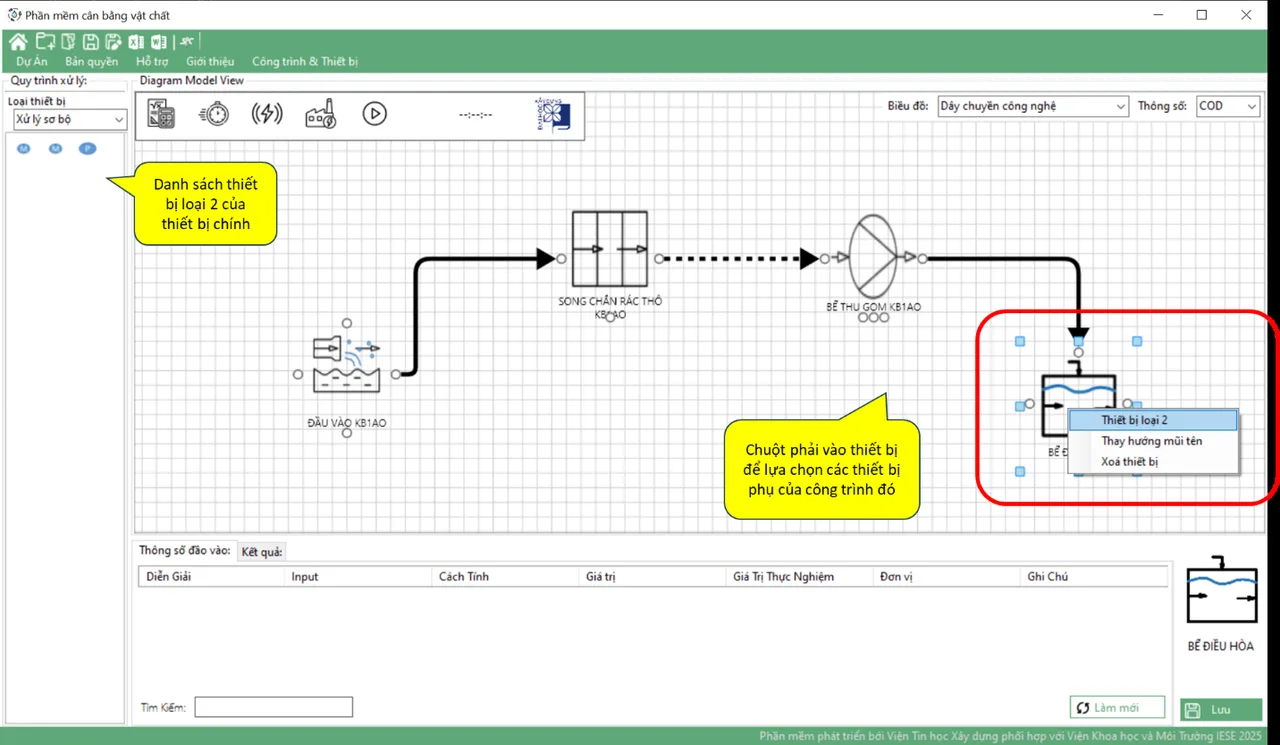This screenshot has width=1280, height=745.
Task: Click the Đơn vị column header
Action: [x=945, y=577]
